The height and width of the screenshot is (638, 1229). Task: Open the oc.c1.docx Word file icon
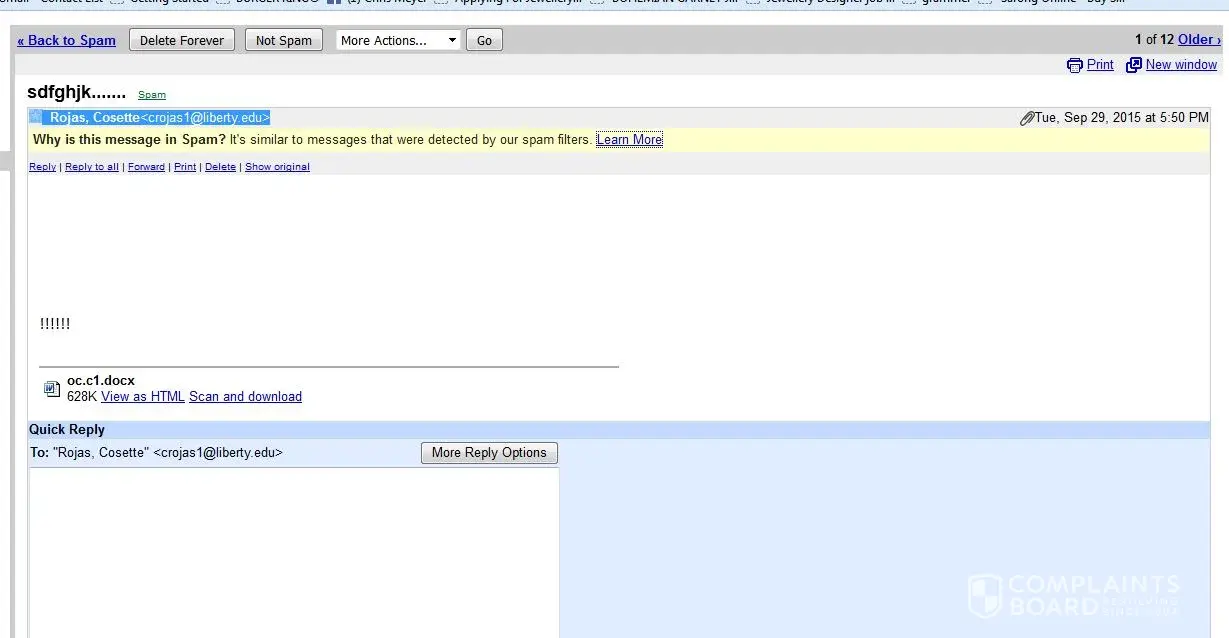click(52, 389)
